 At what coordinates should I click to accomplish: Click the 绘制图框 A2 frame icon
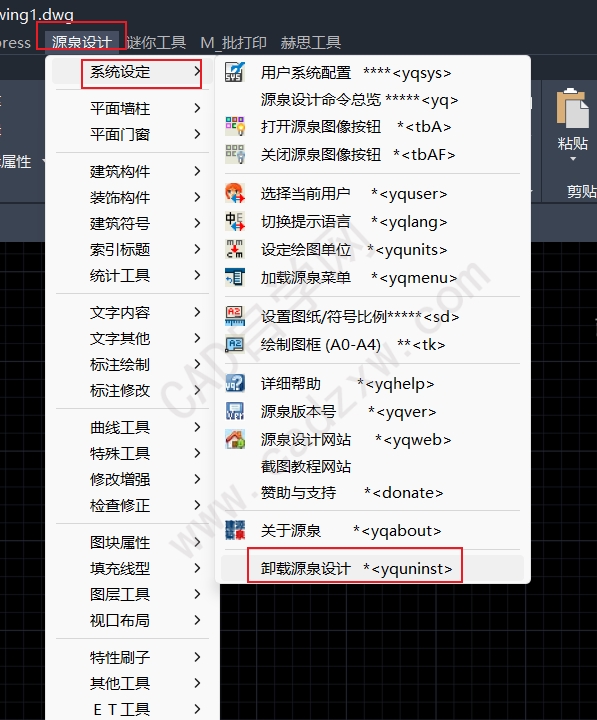tap(235, 344)
